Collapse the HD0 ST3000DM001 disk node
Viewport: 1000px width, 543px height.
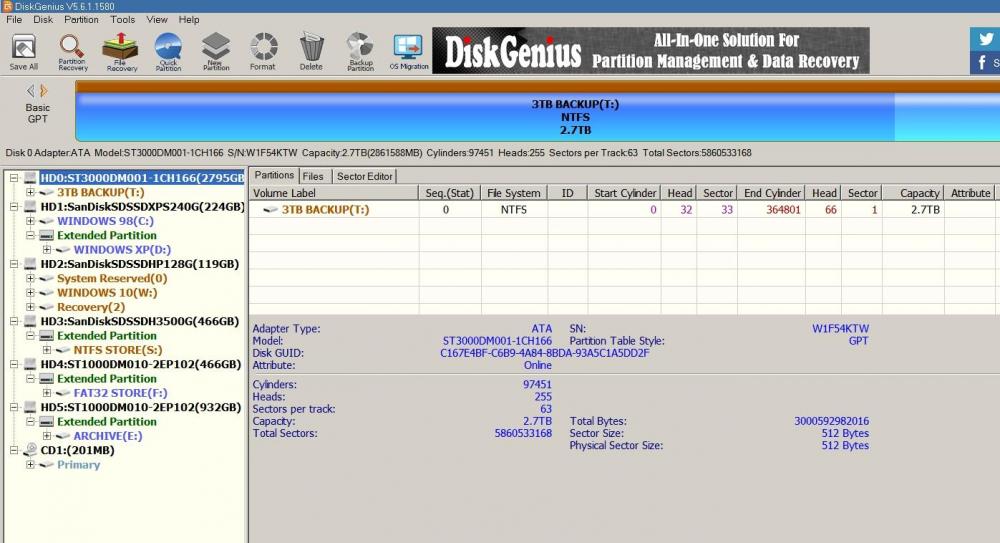click(x=13, y=178)
